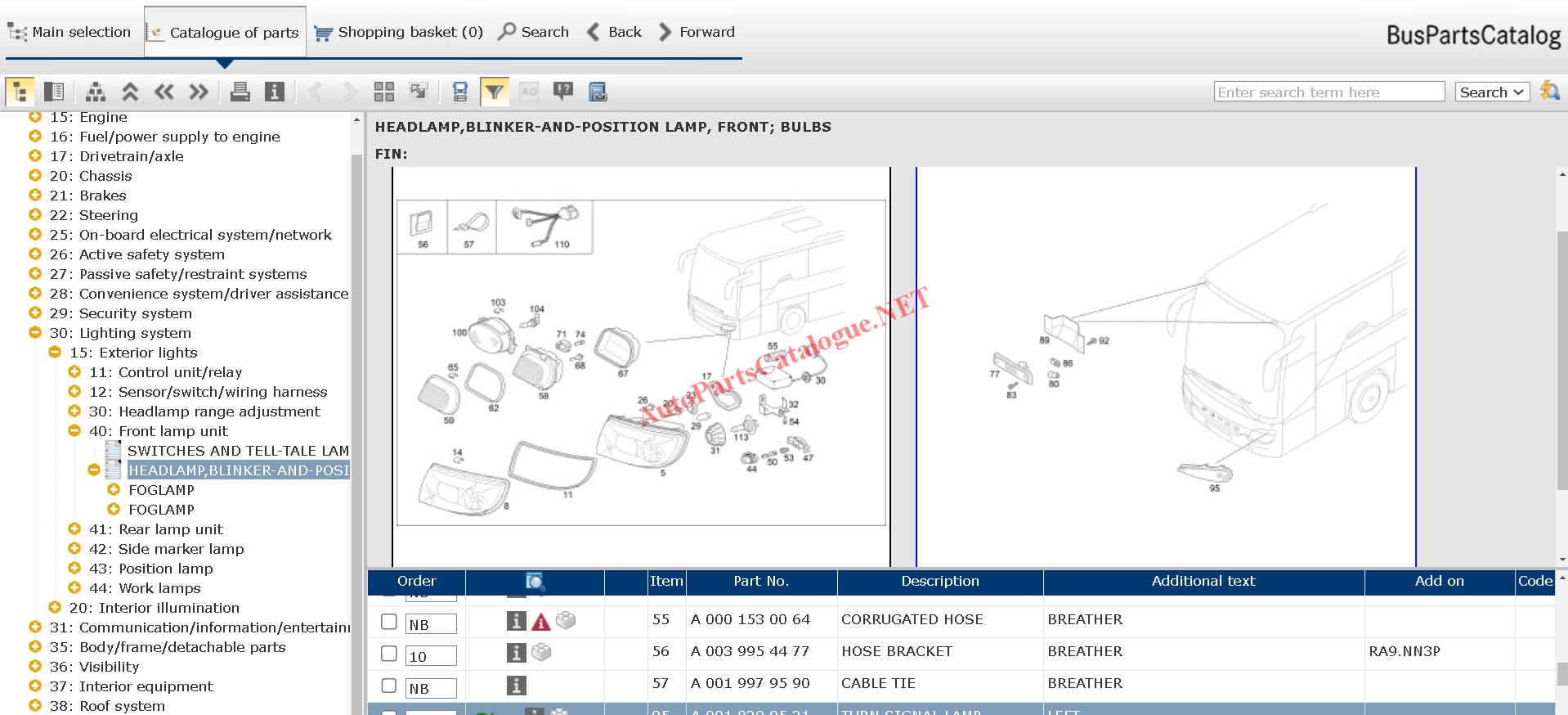Click the tree structure view icon

tap(20, 92)
